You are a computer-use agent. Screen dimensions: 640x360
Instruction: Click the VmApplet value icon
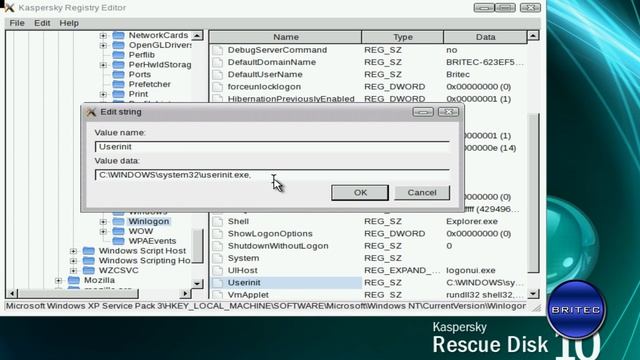click(218, 295)
